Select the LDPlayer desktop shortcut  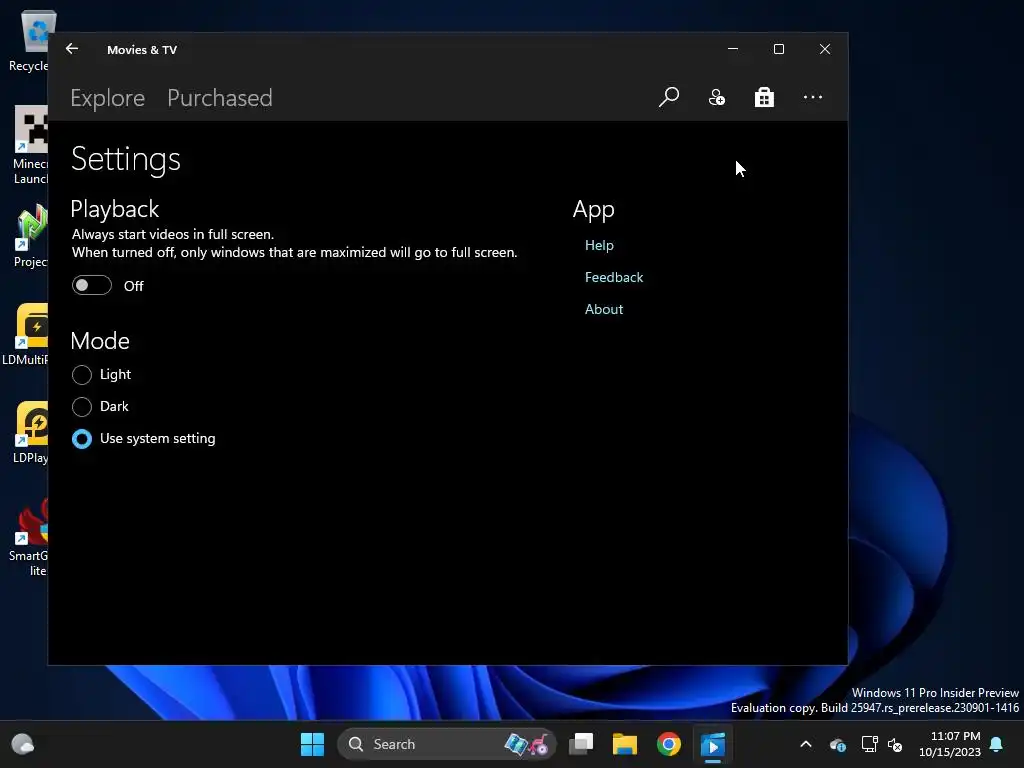click(x=31, y=432)
